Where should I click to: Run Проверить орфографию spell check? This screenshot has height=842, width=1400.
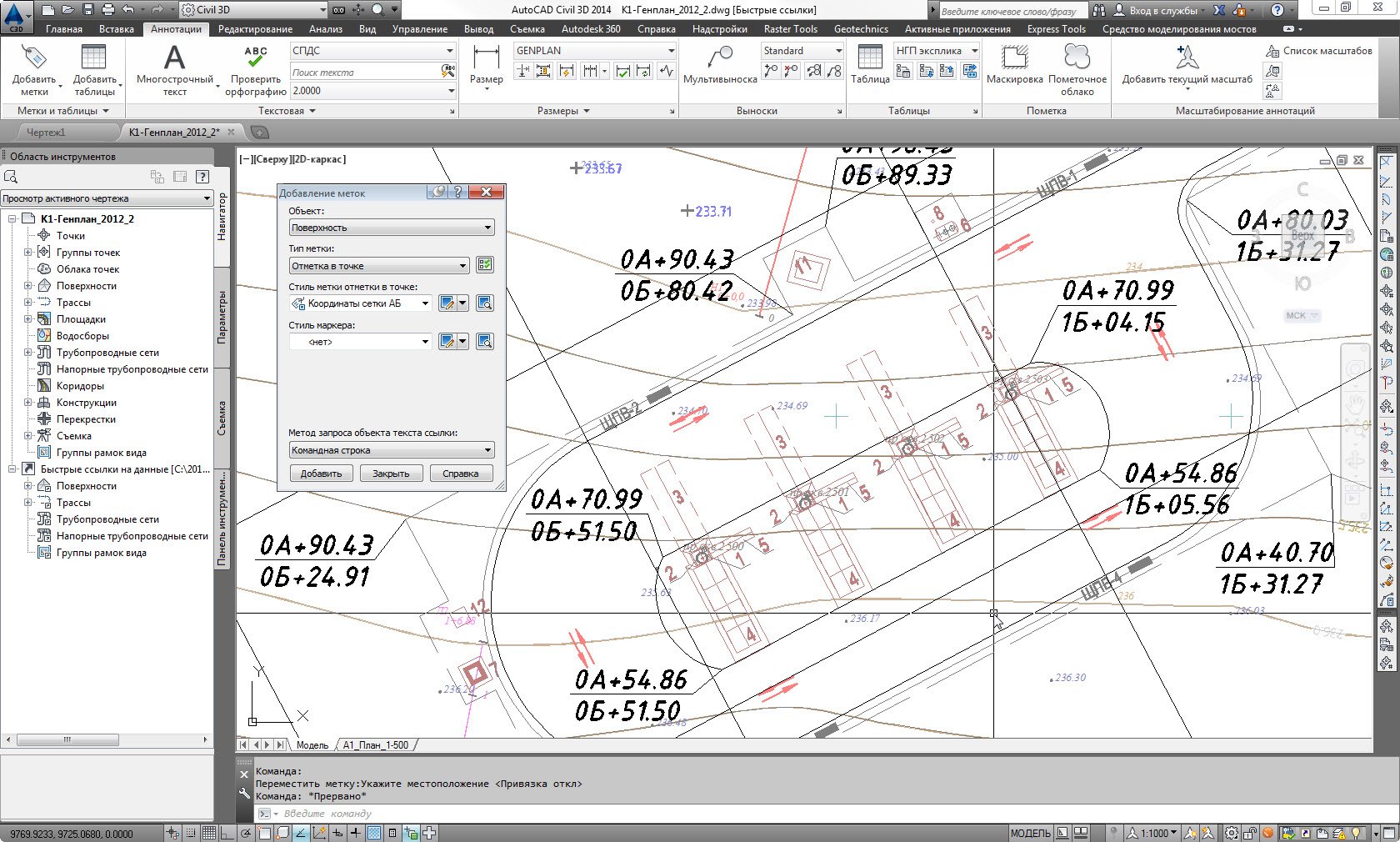[256, 69]
